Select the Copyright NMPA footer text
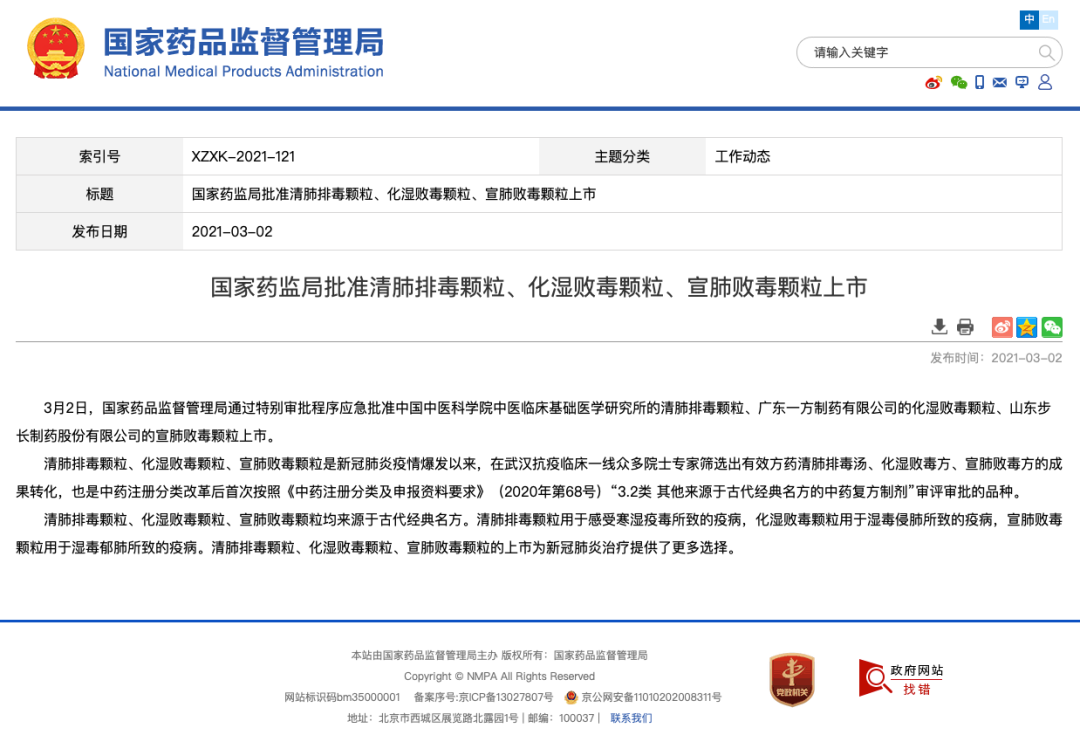 coord(499,676)
